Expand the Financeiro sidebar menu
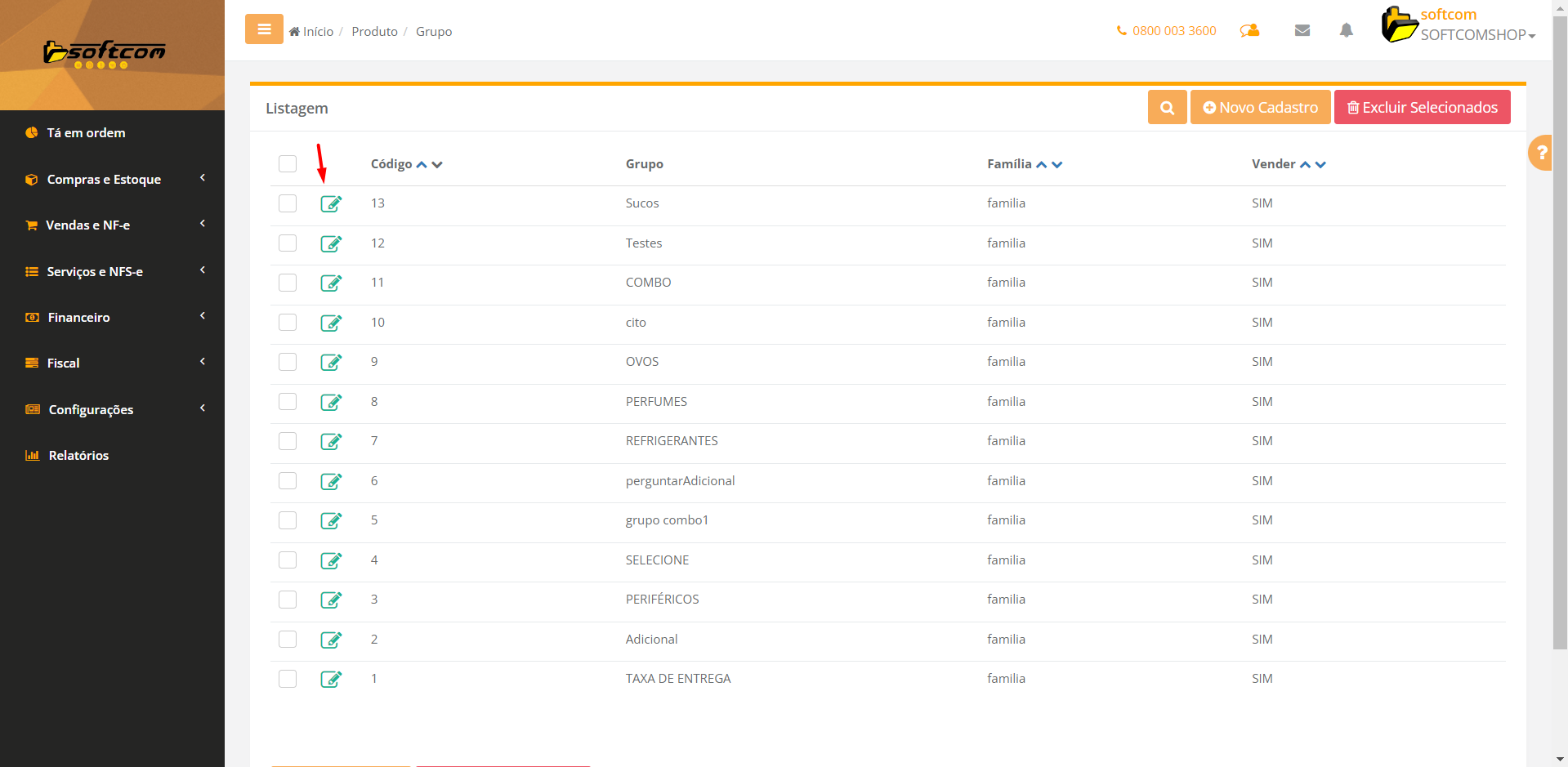 tap(112, 317)
